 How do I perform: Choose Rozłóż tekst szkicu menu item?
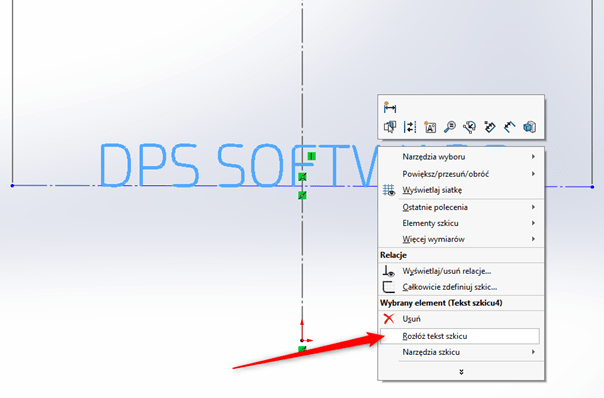(460, 336)
